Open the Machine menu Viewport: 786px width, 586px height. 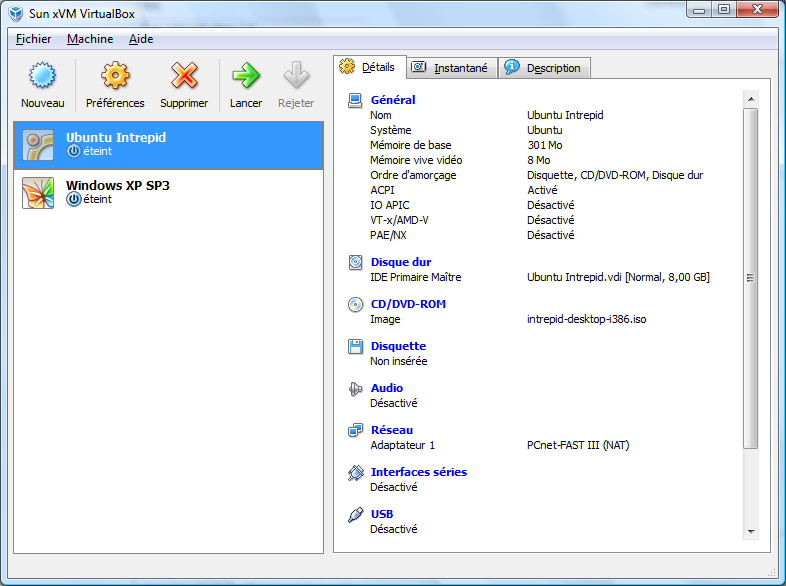[x=90, y=39]
